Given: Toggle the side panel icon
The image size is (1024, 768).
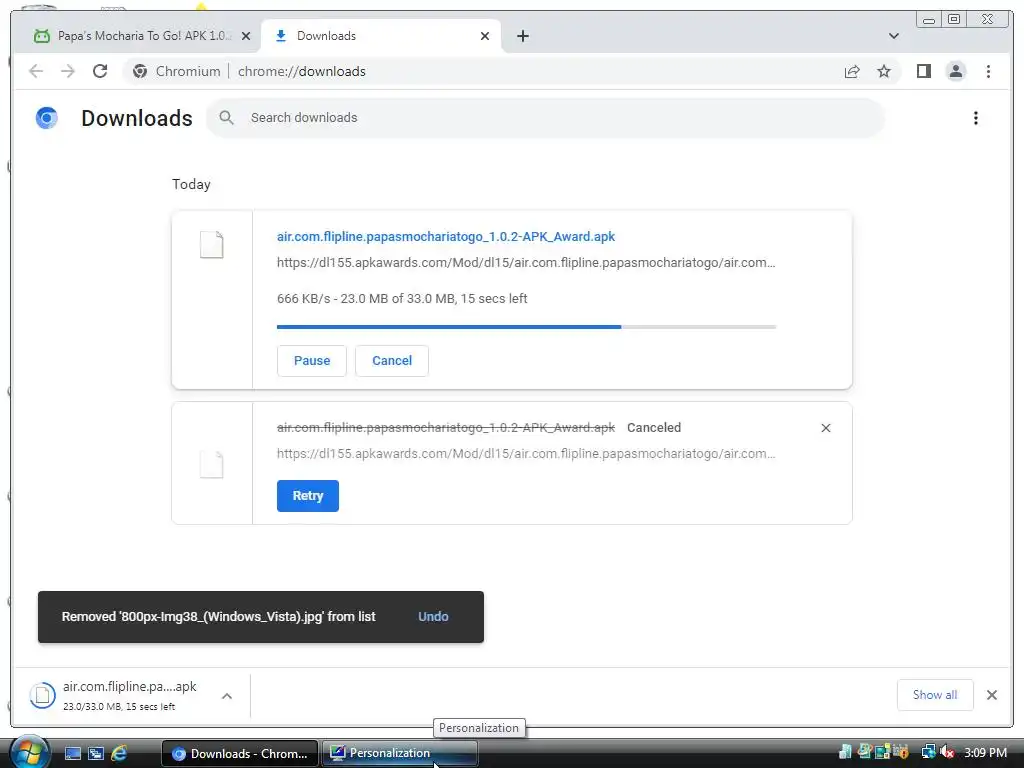Looking at the screenshot, I should pos(923,71).
